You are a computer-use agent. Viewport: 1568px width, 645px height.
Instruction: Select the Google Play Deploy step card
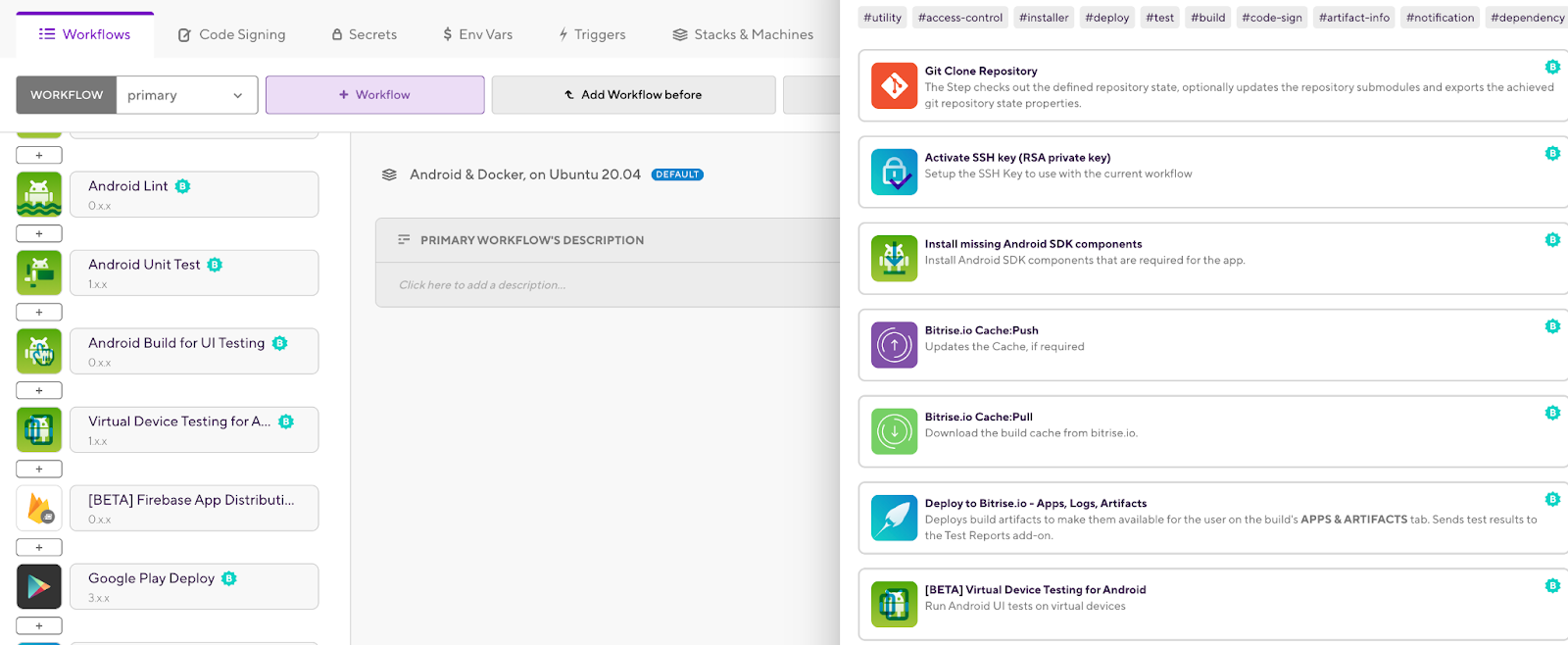click(x=194, y=586)
